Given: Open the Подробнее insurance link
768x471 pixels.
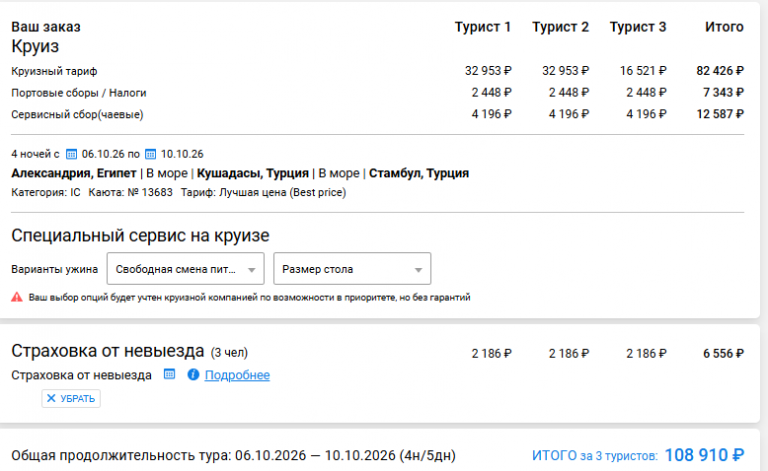Looking at the screenshot, I should (x=237, y=375).
